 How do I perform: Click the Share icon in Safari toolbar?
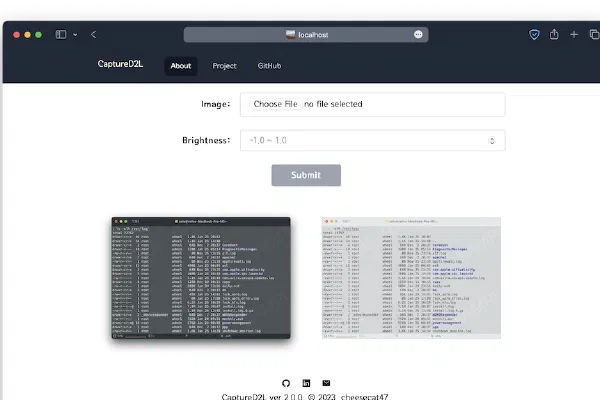pos(555,34)
